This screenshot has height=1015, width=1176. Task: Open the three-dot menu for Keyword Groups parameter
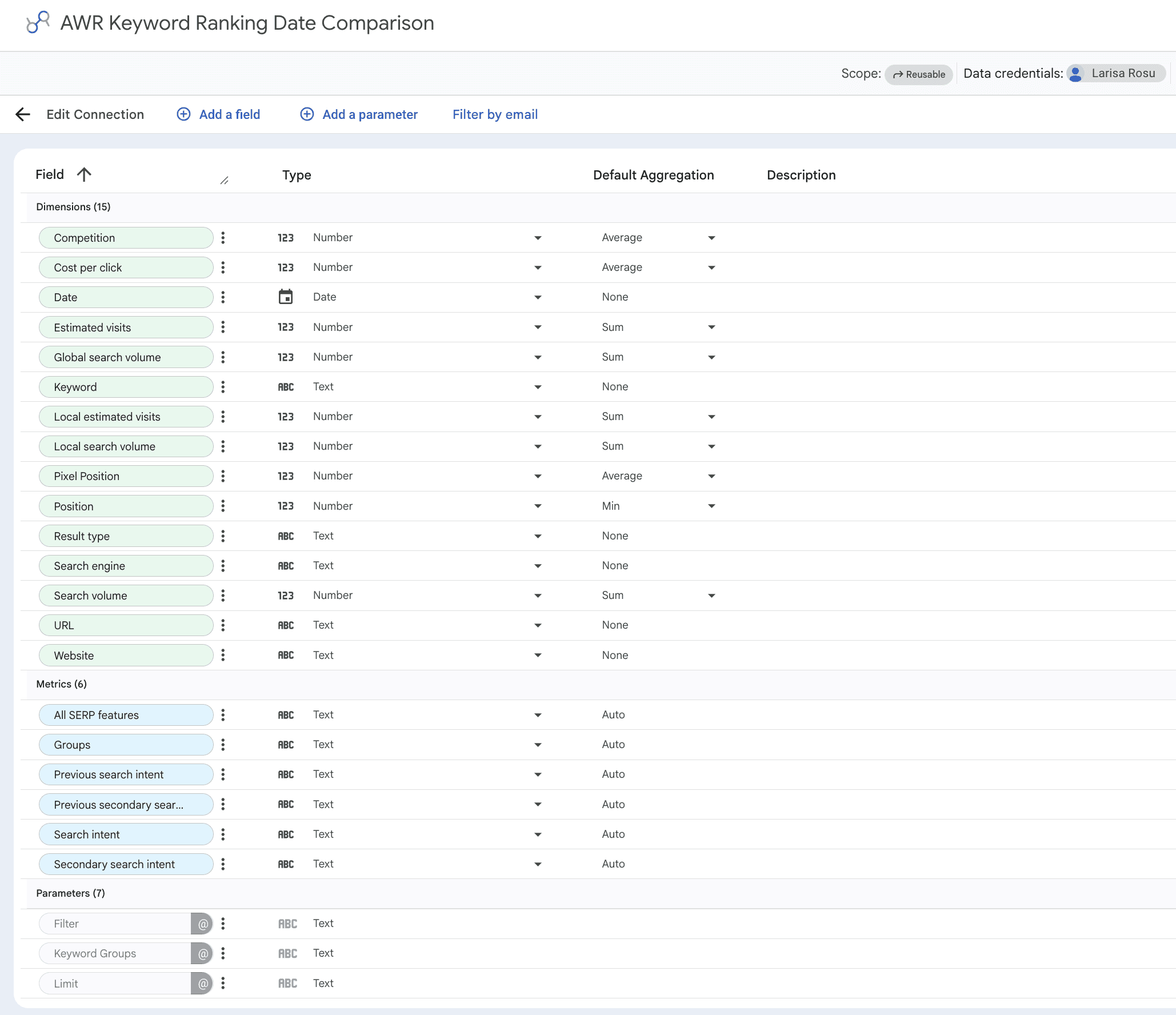223,953
